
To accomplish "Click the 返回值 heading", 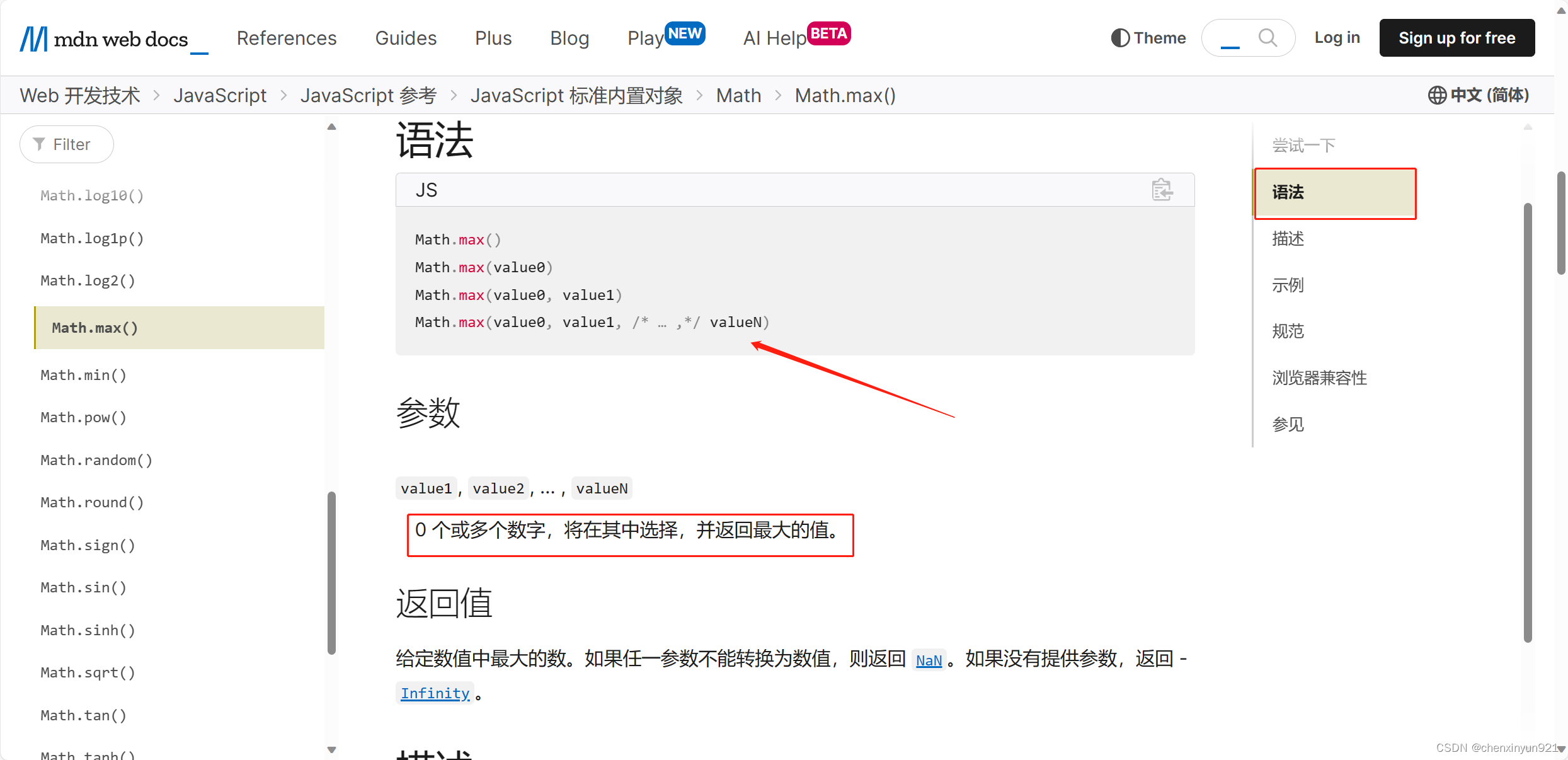I will tap(444, 603).
